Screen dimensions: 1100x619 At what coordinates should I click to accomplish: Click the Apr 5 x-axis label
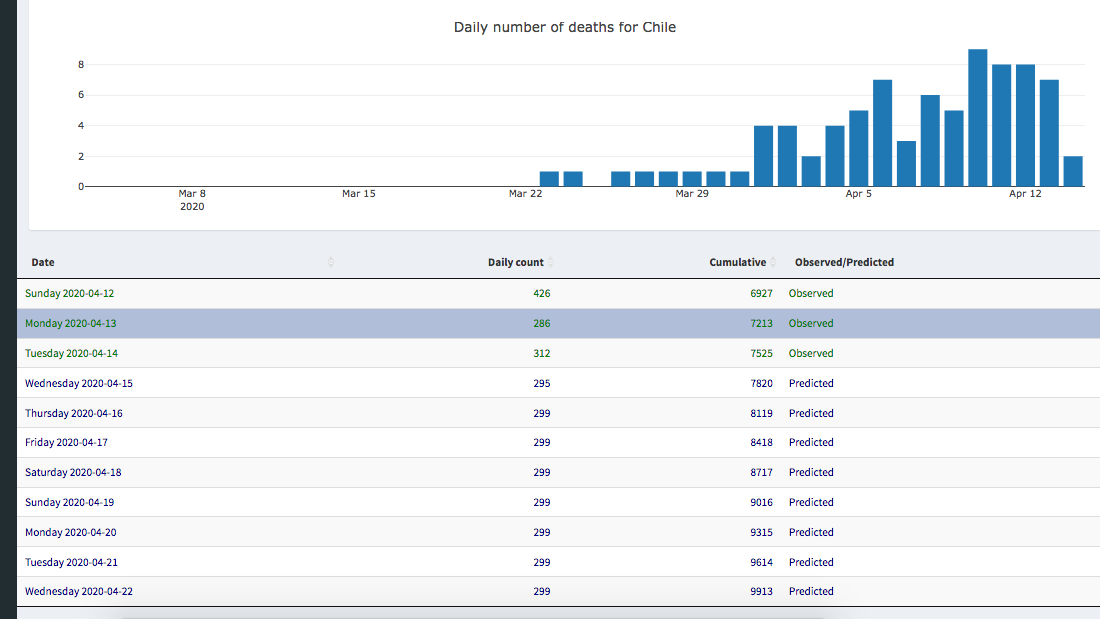click(858, 194)
